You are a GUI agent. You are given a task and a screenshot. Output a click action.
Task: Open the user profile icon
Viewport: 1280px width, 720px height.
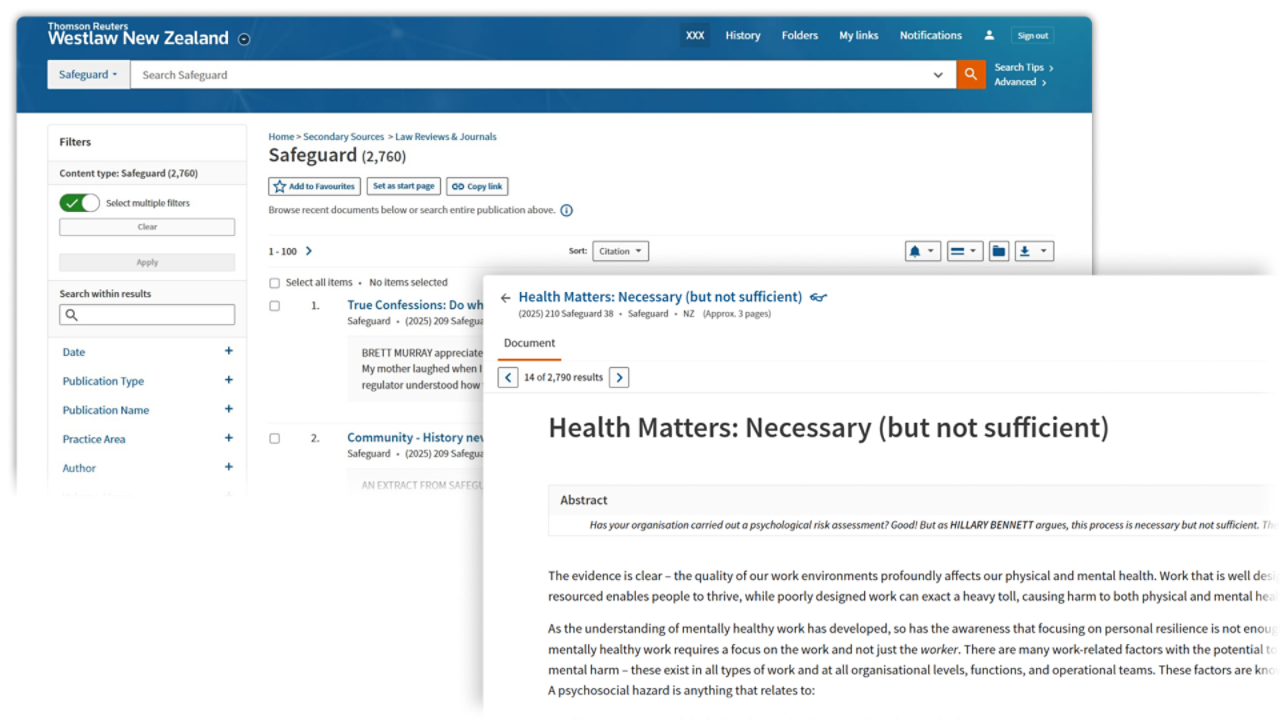[x=989, y=35]
